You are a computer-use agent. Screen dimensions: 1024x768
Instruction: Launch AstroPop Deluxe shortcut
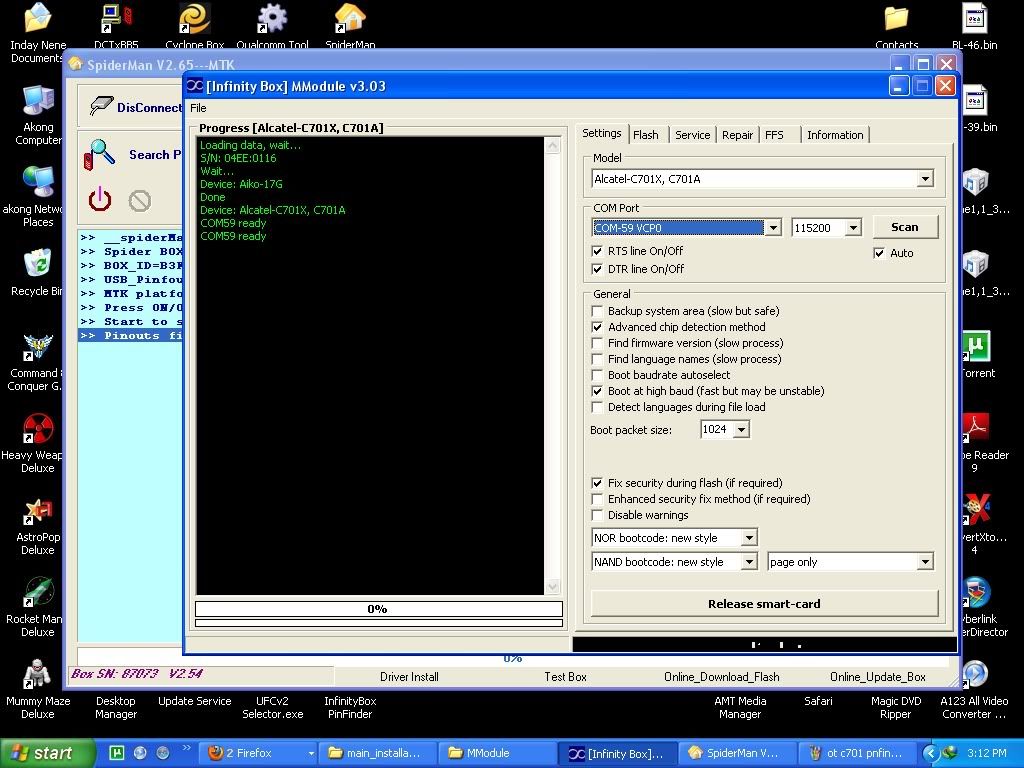pos(37,511)
